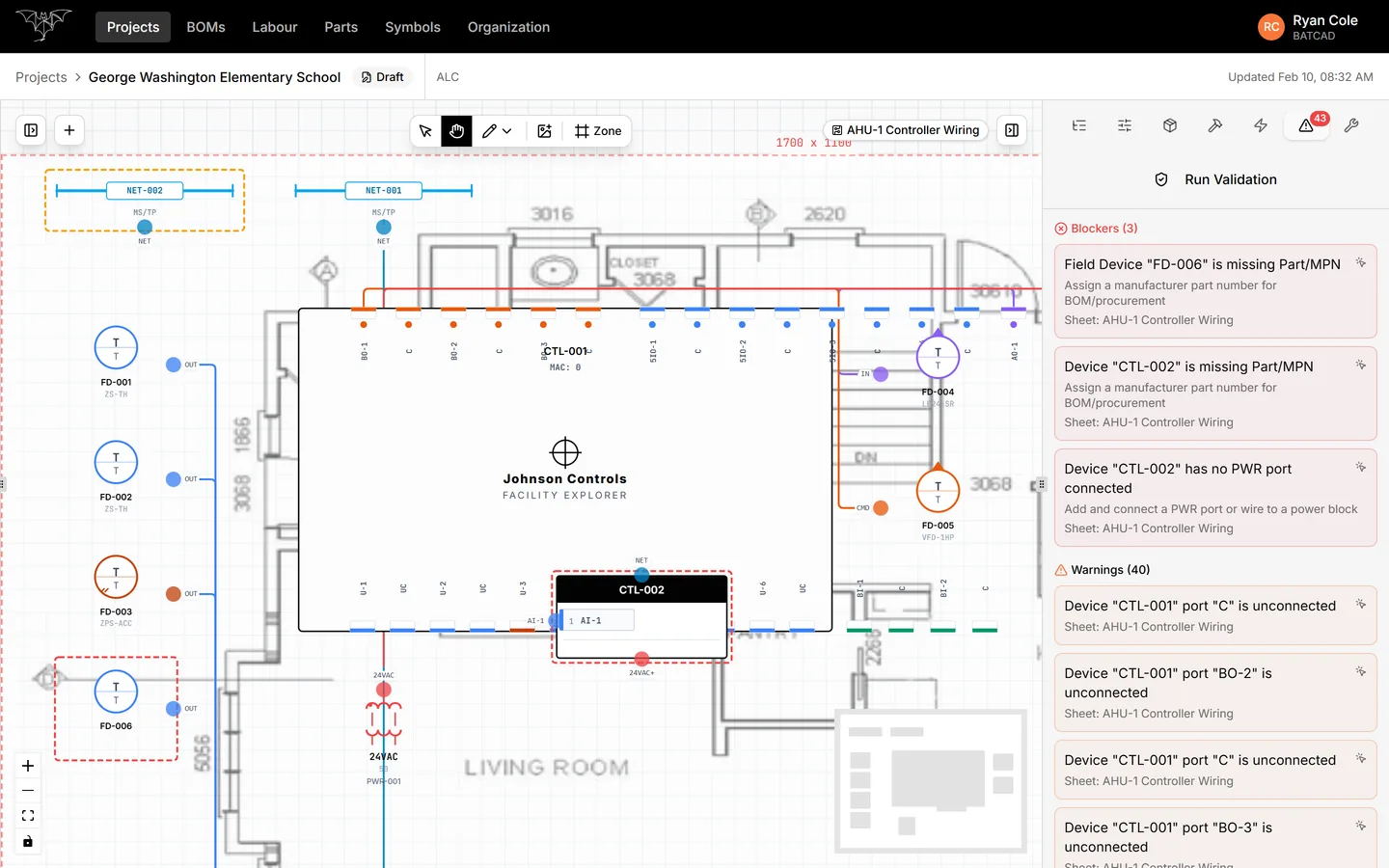The width and height of the screenshot is (1389, 868).
Task: Open FD-006 missing Part/MPN blocker card
Action: 1215,291
